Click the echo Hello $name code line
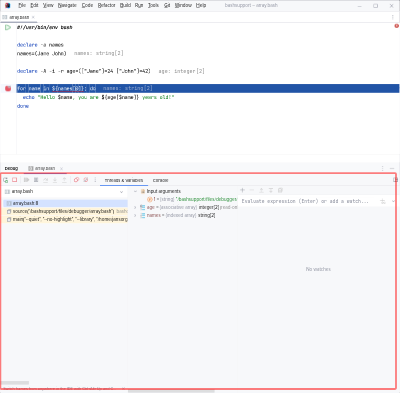This screenshot has width=400, height=393. pos(98,97)
